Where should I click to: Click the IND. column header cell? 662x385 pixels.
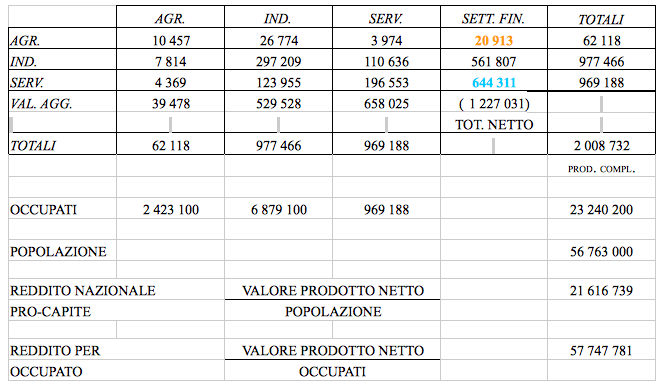coord(278,19)
